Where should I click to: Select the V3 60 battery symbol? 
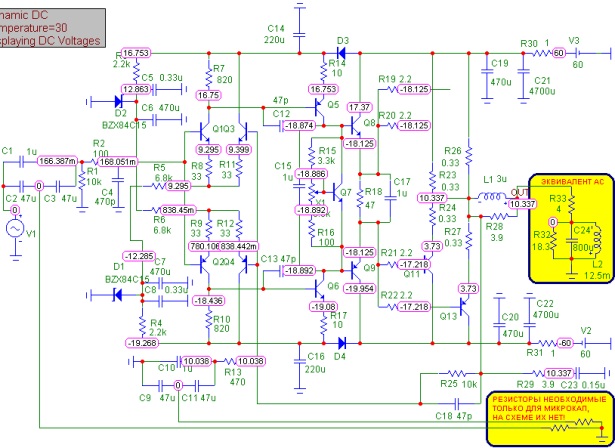577,53
